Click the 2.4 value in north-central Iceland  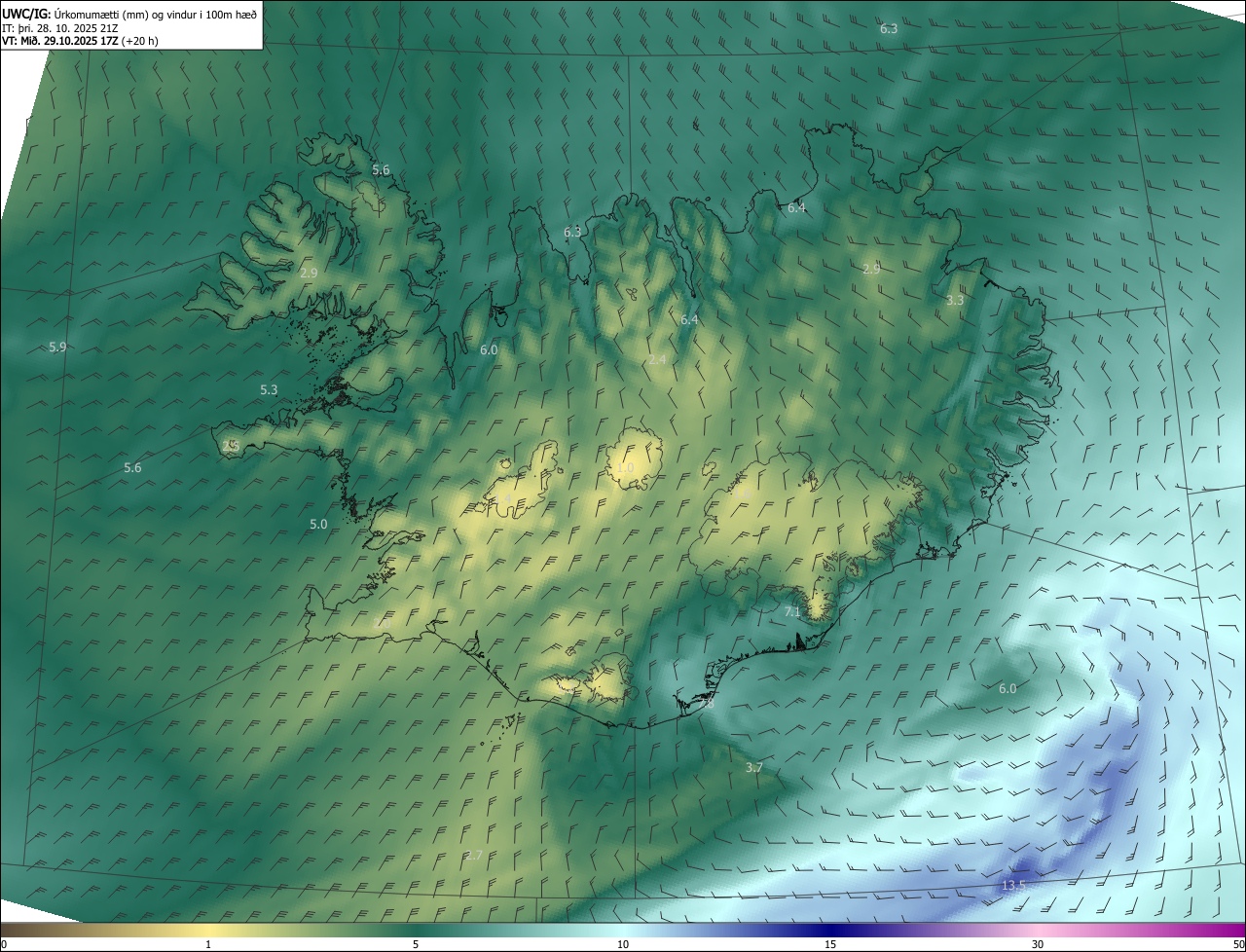point(657,359)
